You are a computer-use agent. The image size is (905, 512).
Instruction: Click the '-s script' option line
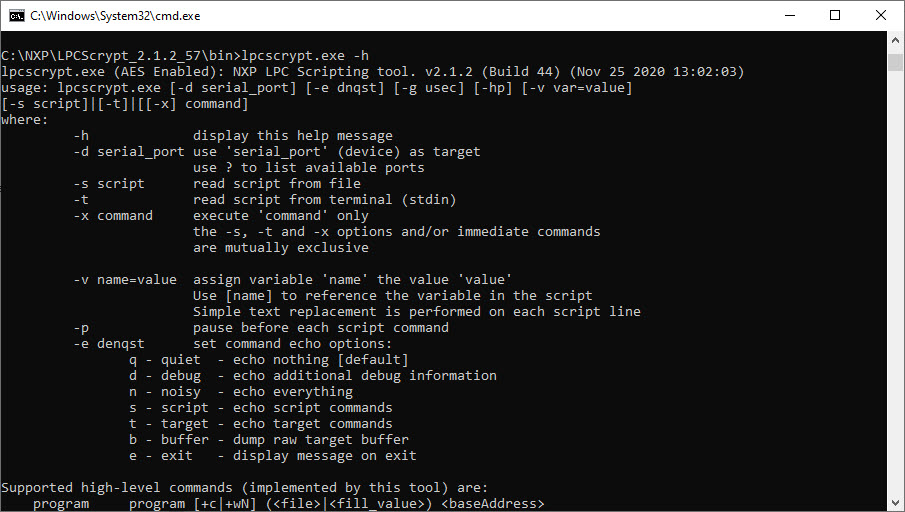tap(109, 184)
